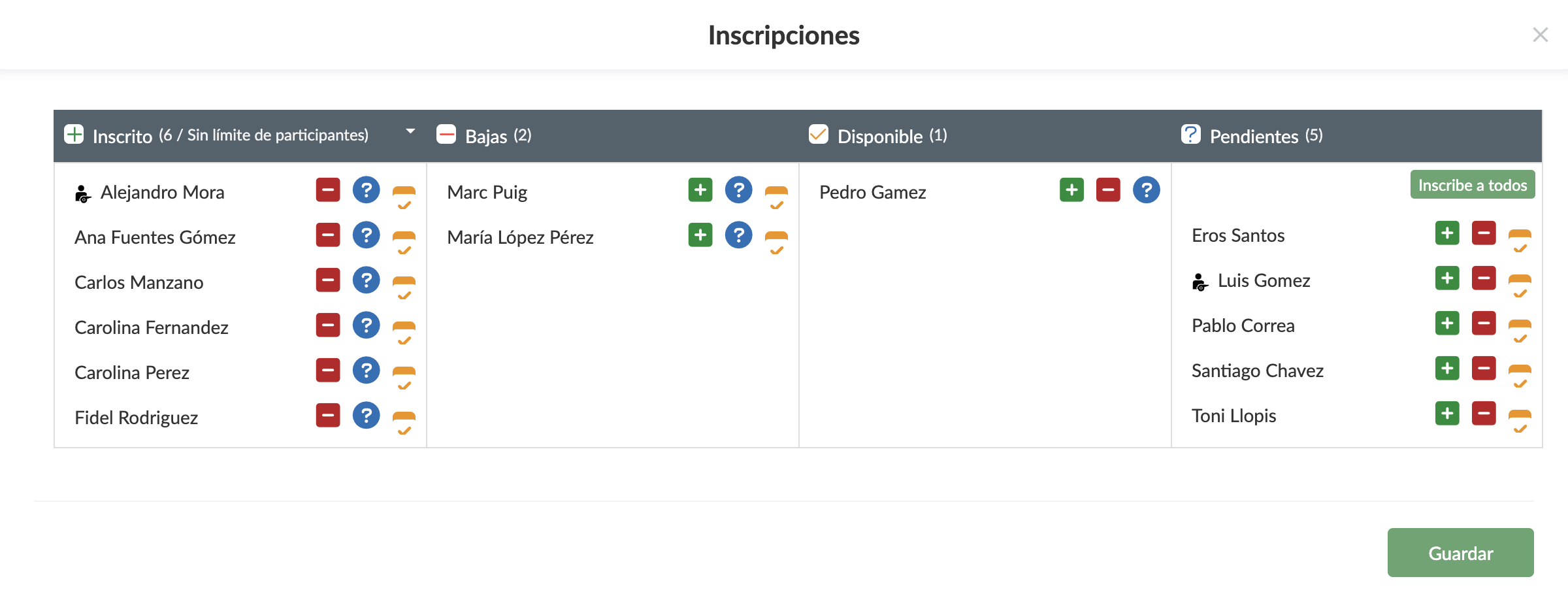Click orange available icon for Toni Llopis

point(1520,420)
